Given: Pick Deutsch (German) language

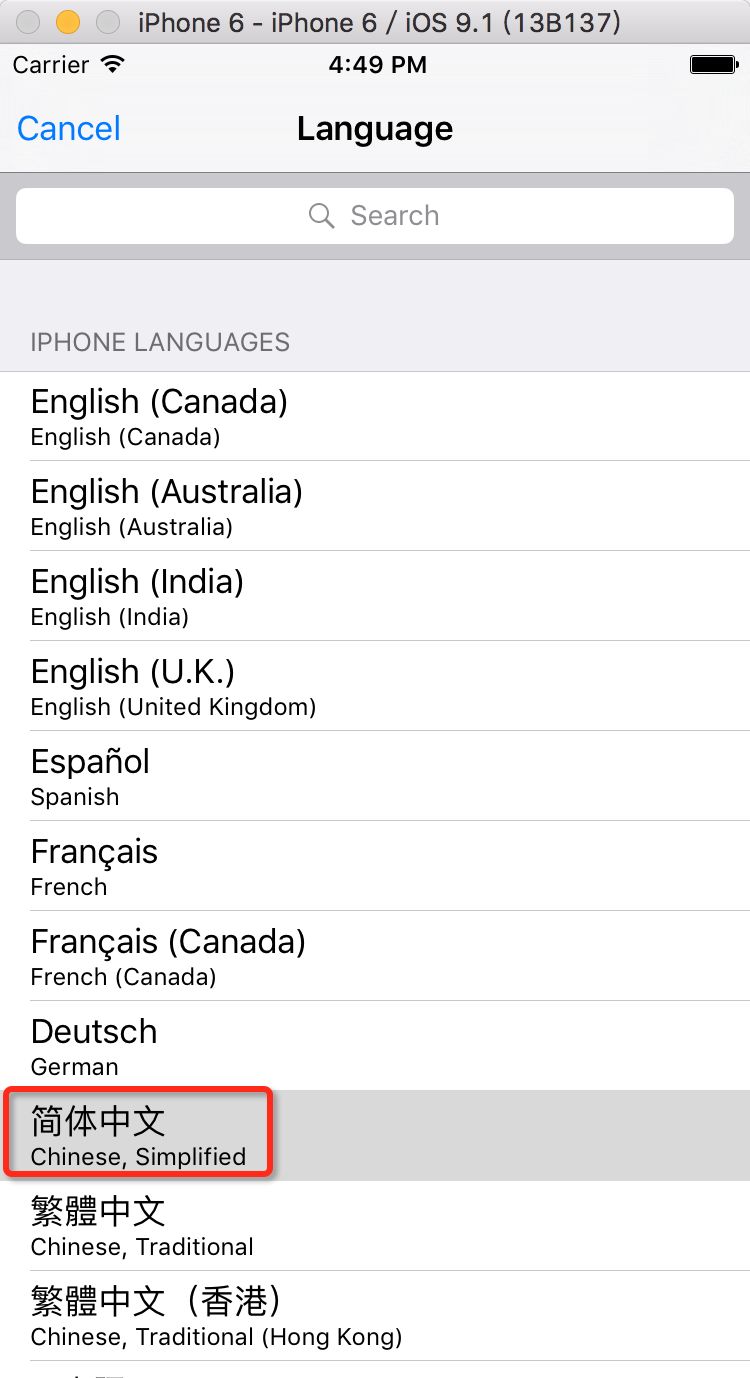Looking at the screenshot, I should [375, 1046].
